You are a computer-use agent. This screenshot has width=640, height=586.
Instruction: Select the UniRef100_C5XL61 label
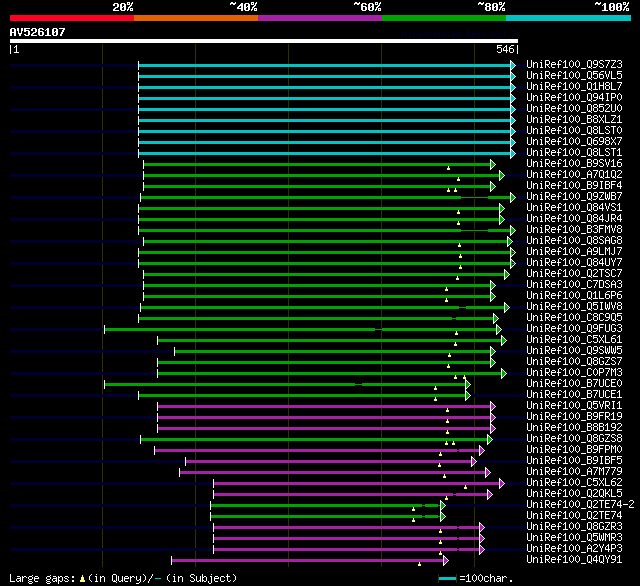point(574,340)
